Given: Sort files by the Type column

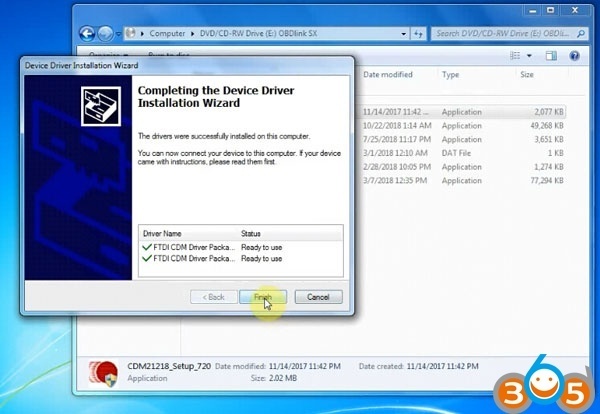Looking at the screenshot, I should point(450,75).
